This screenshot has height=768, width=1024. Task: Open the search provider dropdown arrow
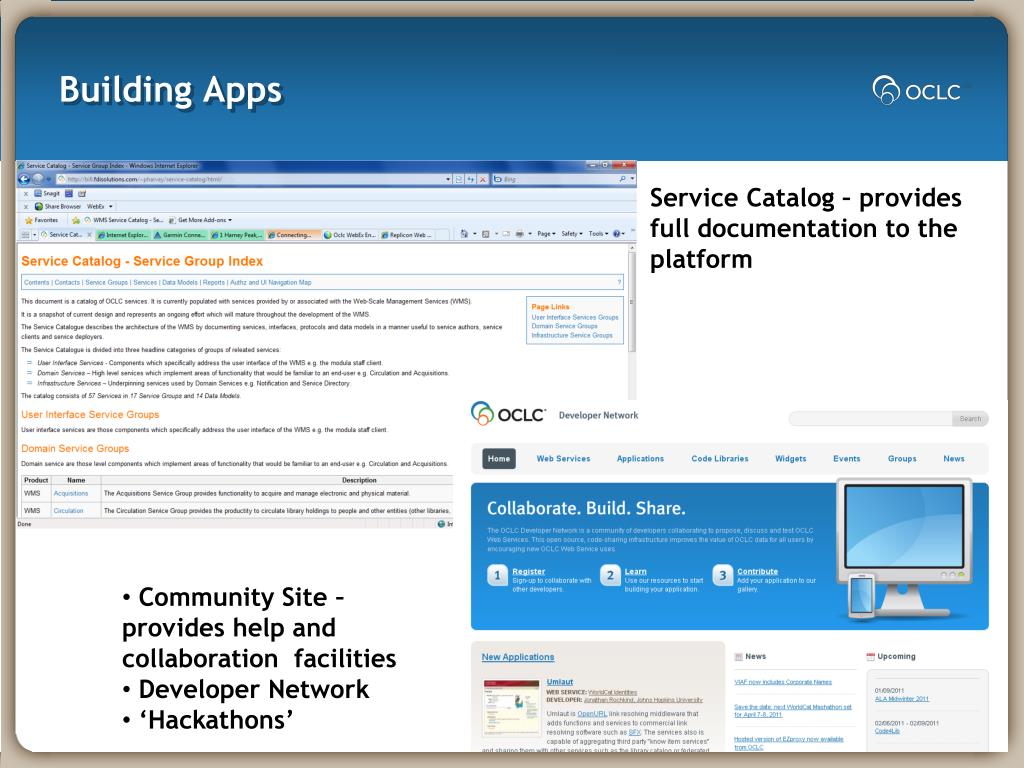[632, 179]
